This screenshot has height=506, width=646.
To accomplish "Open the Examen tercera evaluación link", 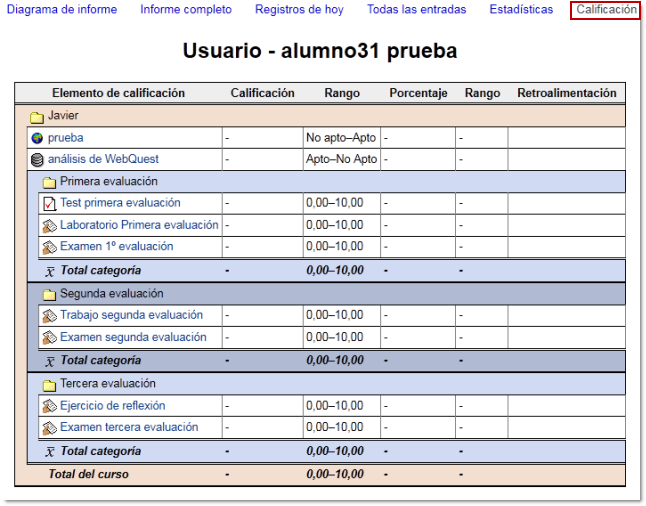I will coord(129,428).
